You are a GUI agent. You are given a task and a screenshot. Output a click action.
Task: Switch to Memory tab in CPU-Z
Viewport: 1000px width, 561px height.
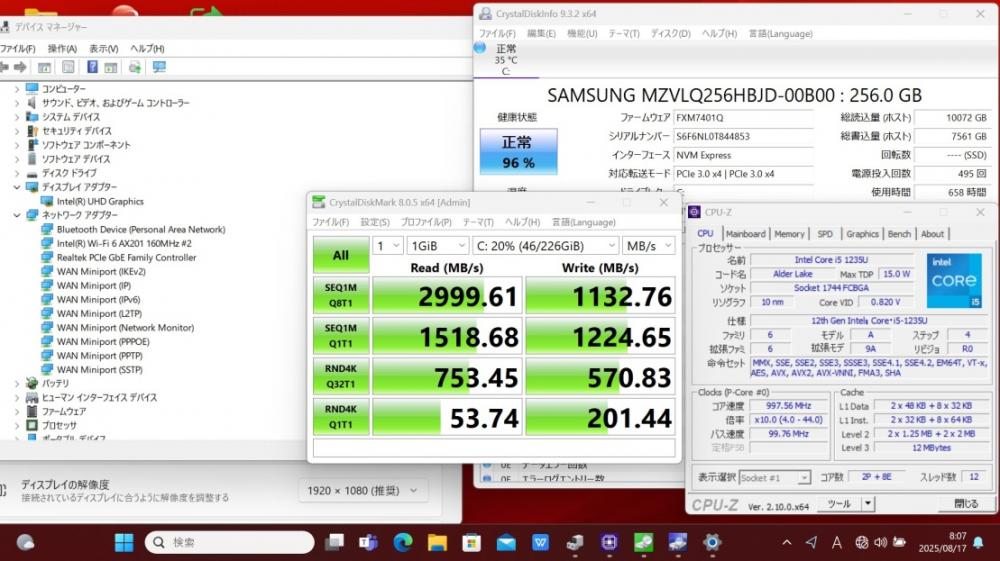tap(789, 234)
